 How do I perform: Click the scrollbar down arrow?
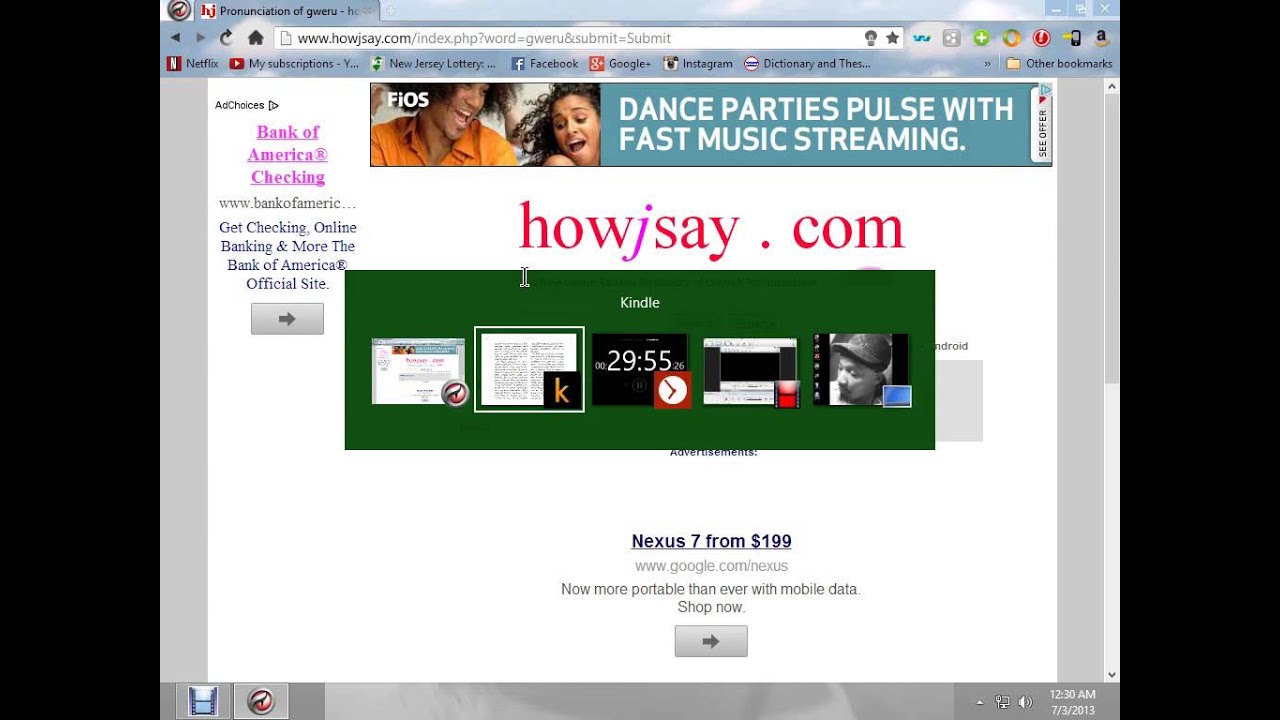[1111, 674]
